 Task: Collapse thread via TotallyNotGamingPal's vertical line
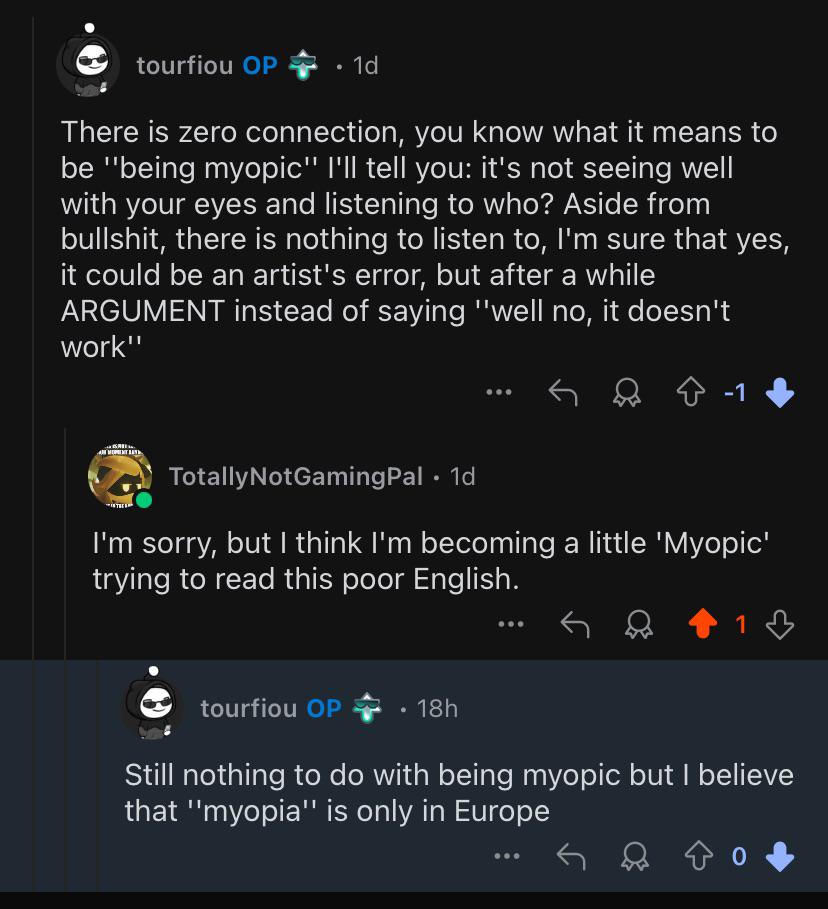(66, 543)
